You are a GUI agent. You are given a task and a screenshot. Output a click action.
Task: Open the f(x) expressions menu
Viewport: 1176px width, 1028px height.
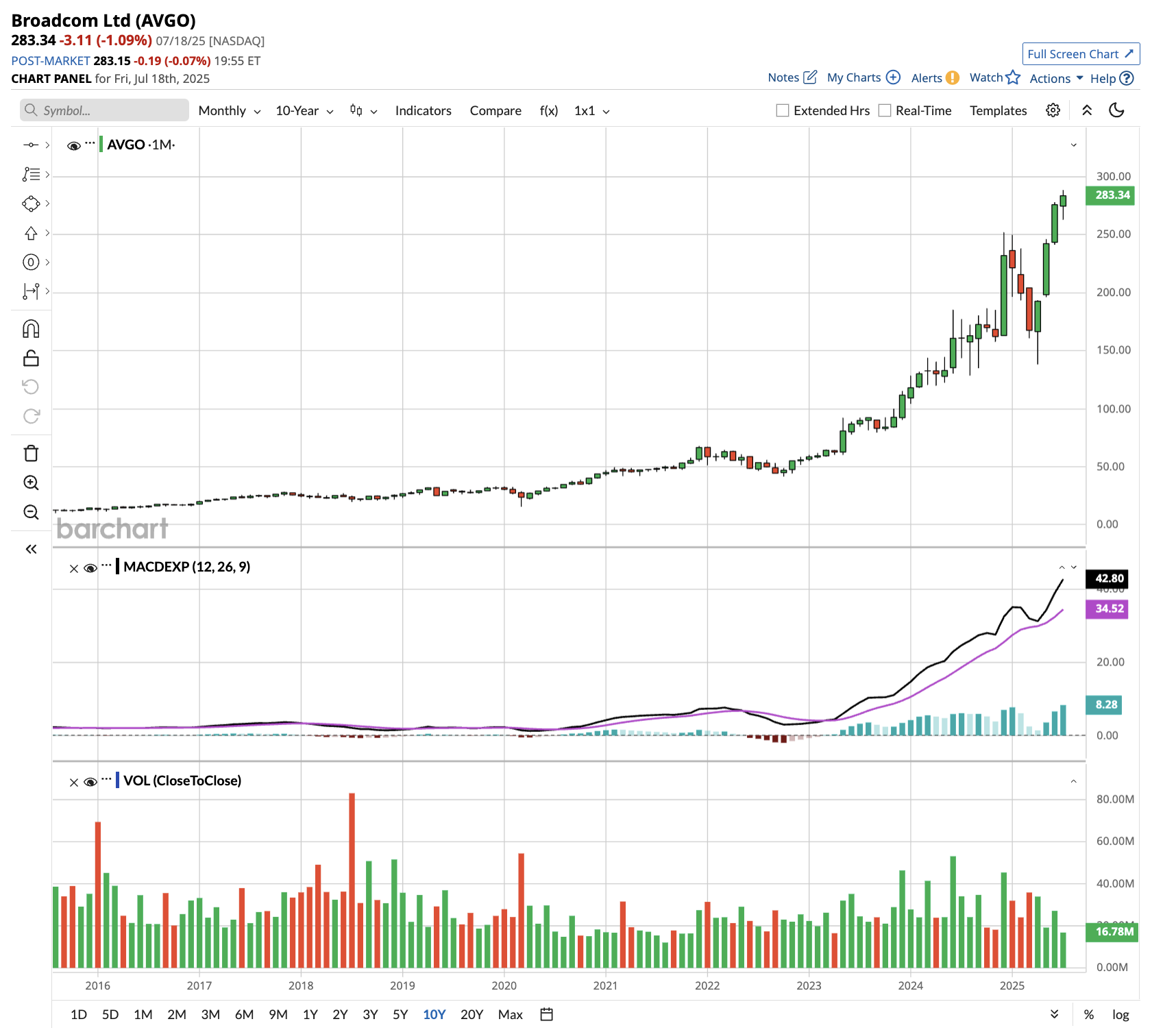pyautogui.click(x=549, y=110)
